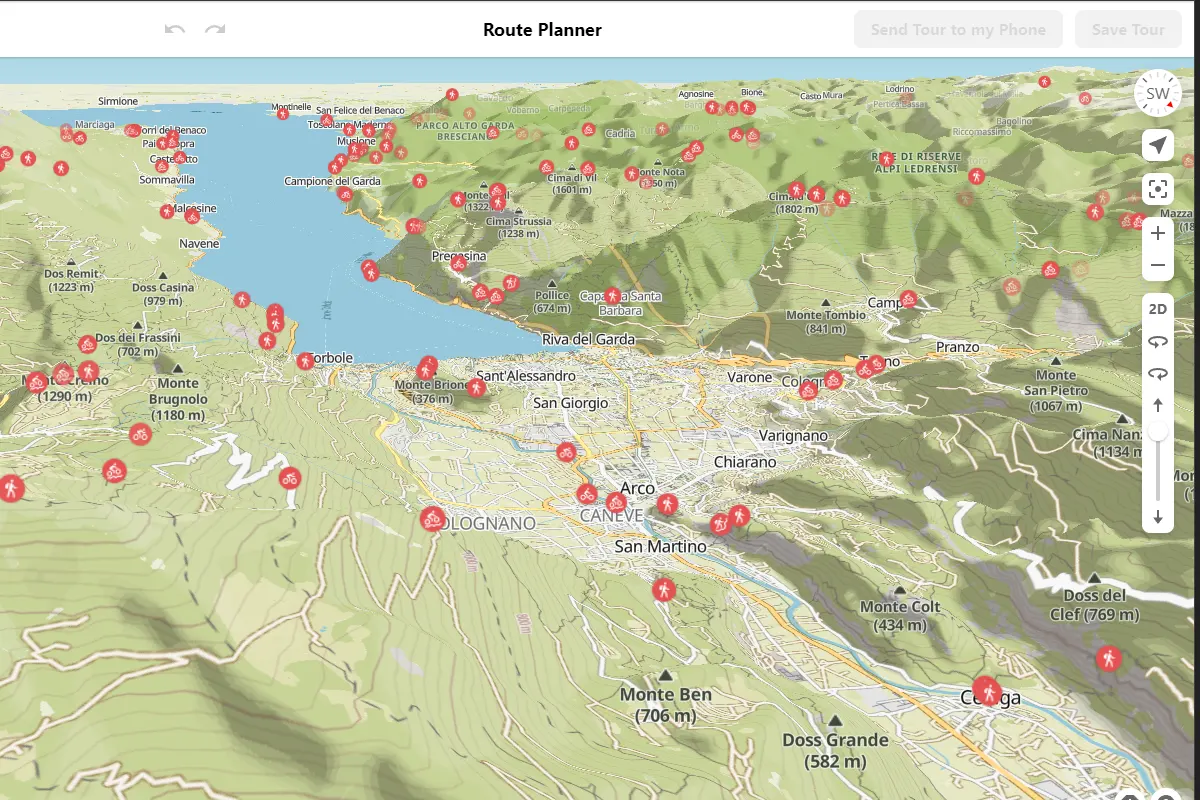Click the up arrow above tilt slider
Viewport: 1200px width, 800px height.
click(1157, 405)
